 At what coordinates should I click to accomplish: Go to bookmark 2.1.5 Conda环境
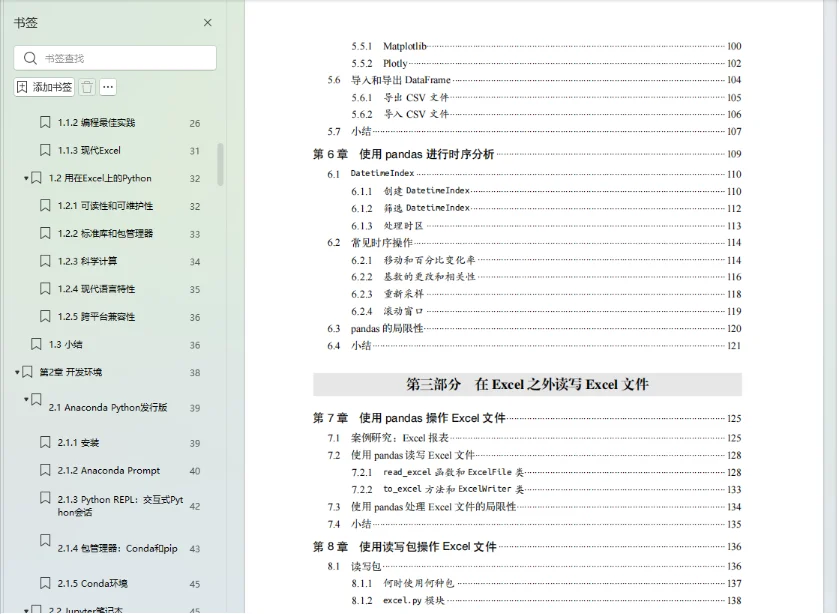click(x=93, y=583)
